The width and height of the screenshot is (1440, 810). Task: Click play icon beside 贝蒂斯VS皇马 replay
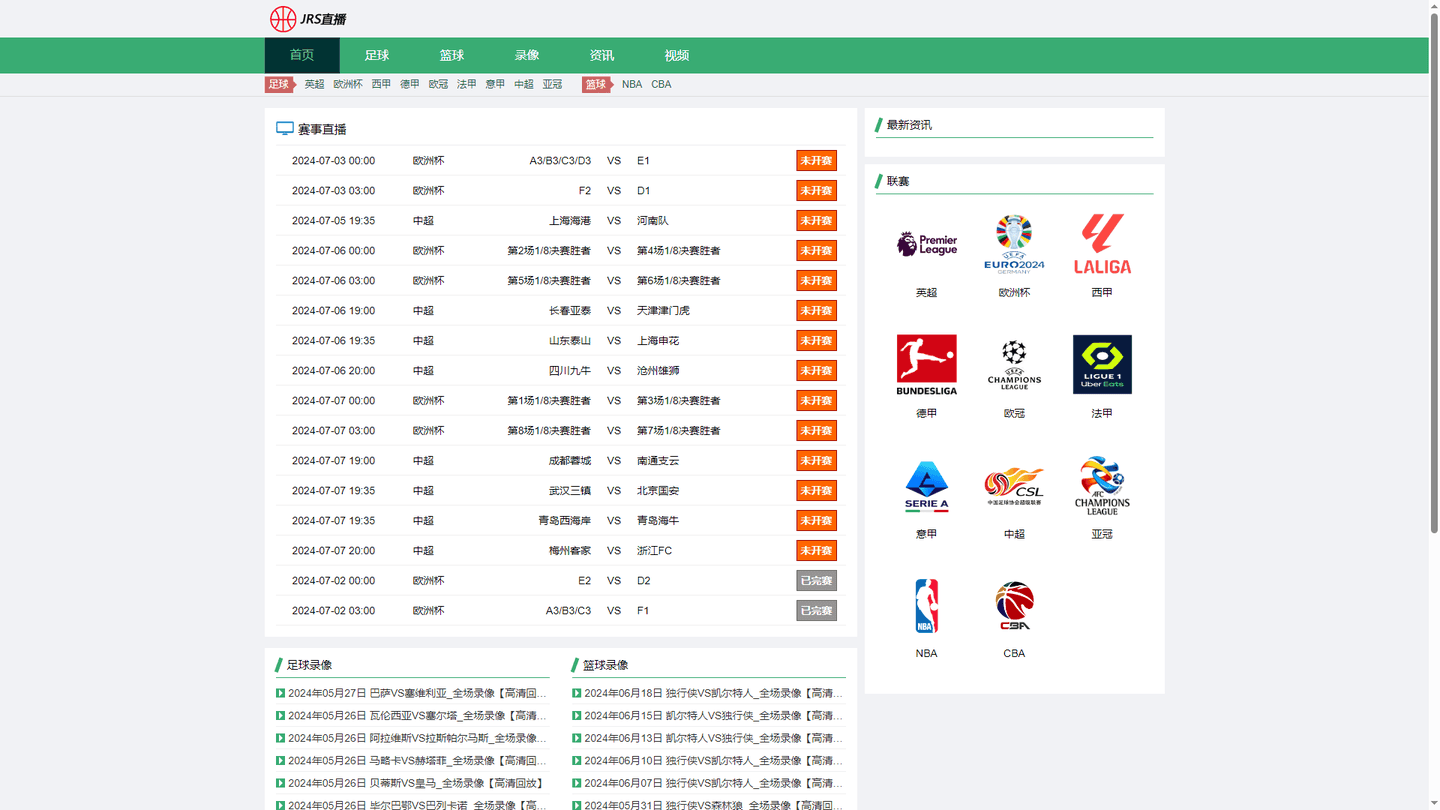tap(281, 783)
